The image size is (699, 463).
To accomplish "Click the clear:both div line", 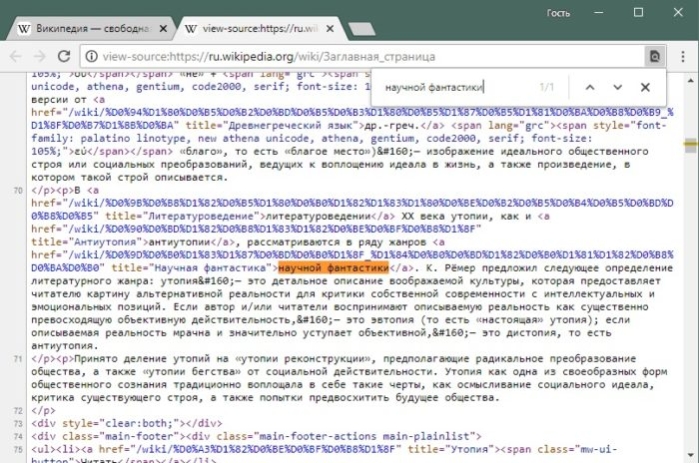I will point(127,423).
